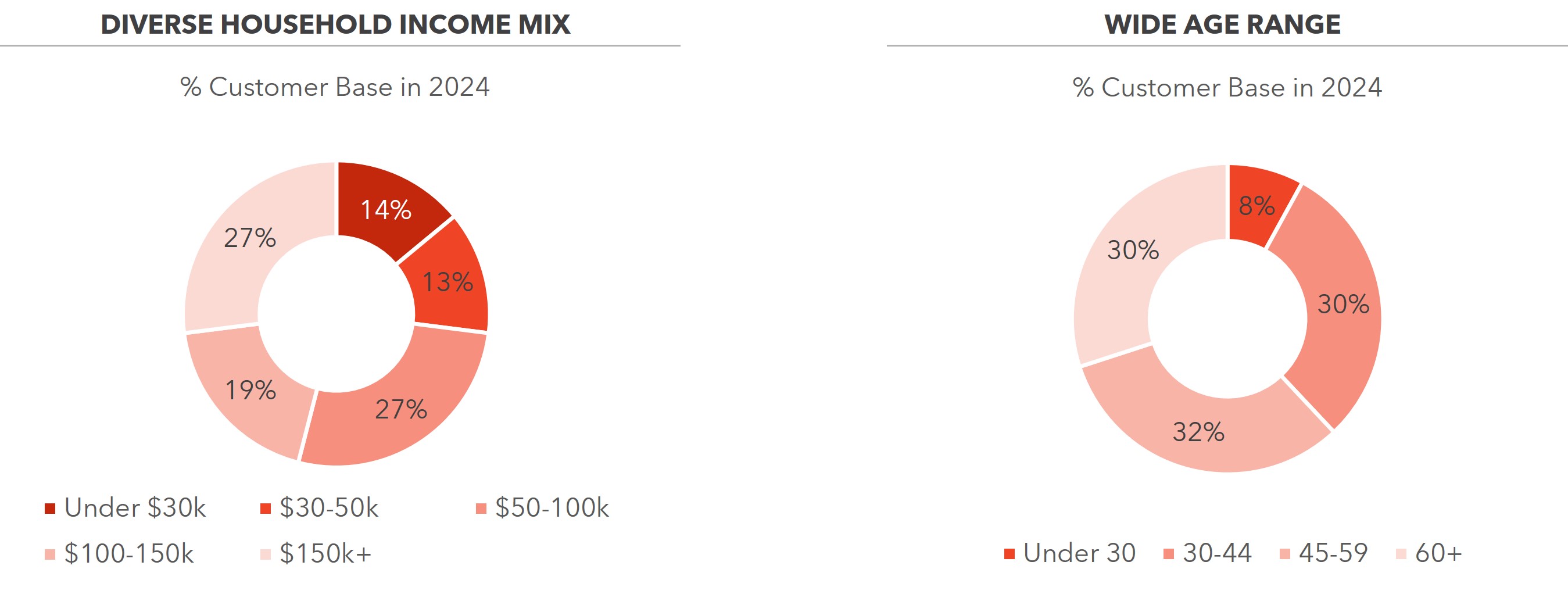Select the 32% segment of age donut
The image size is (1568, 594).
pyautogui.click(x=1198, y=432)
